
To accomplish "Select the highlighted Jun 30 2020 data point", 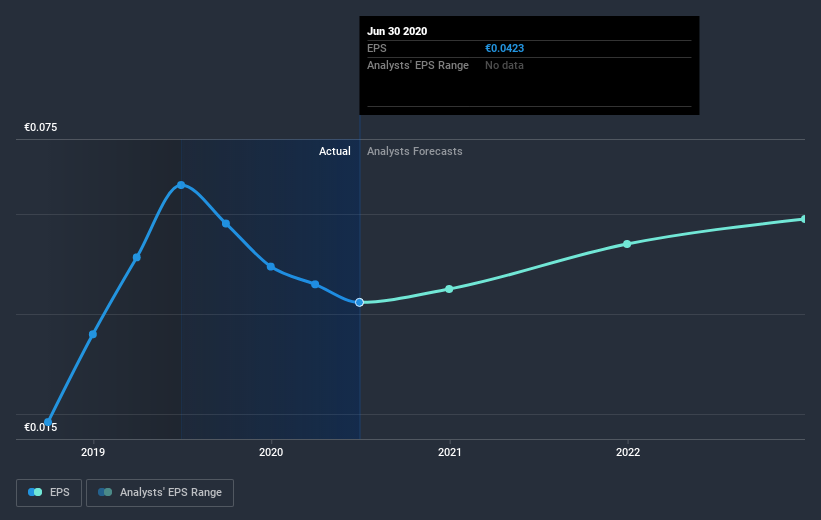I will coord(359,303).
